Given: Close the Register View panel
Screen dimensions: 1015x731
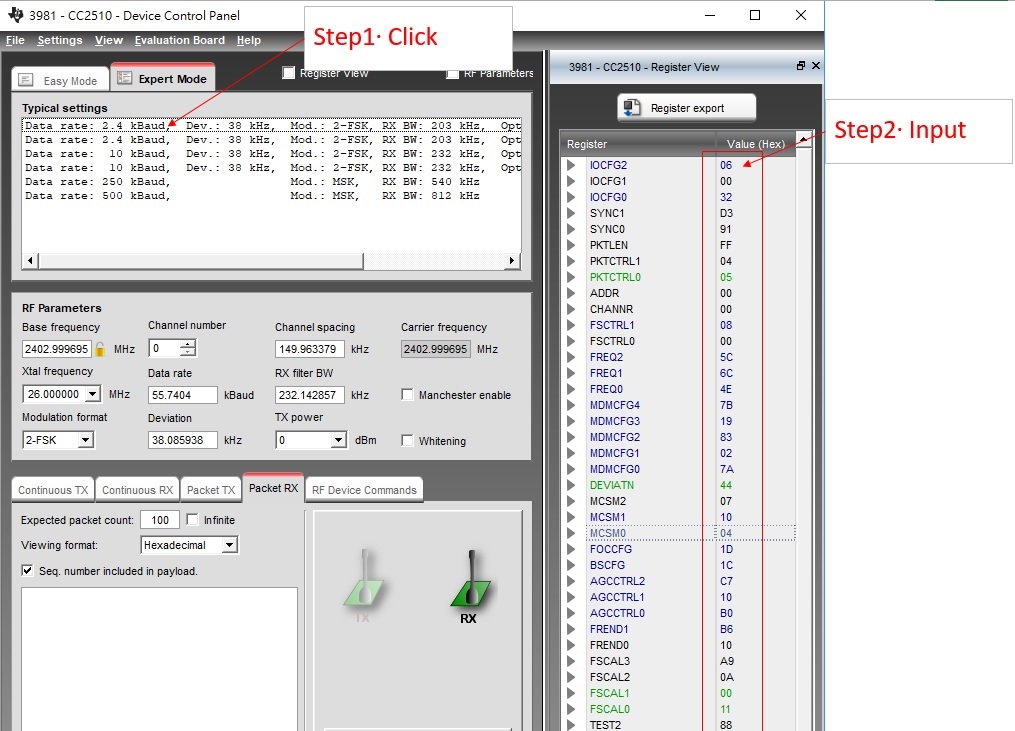Looking at the screenshot, I should (816, 65).
